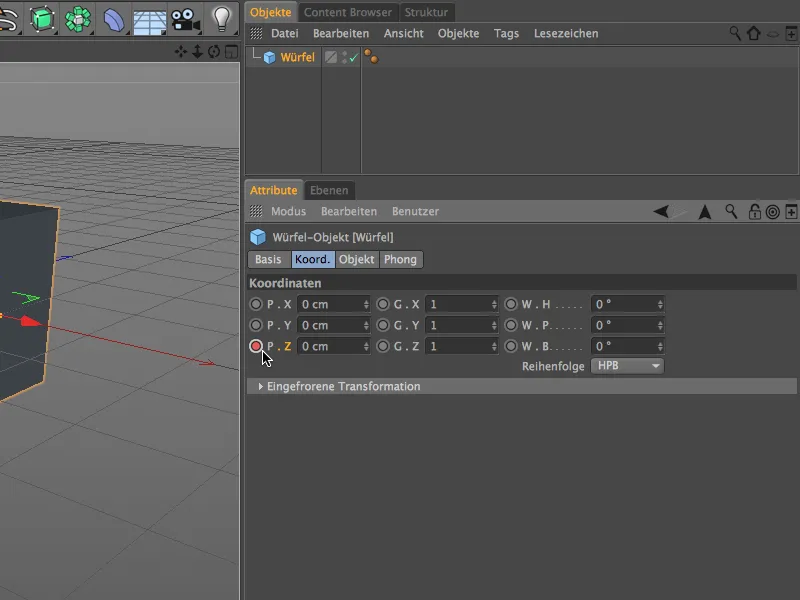Toggle the Würfel green enable checkmark

(x=354, y=58)
